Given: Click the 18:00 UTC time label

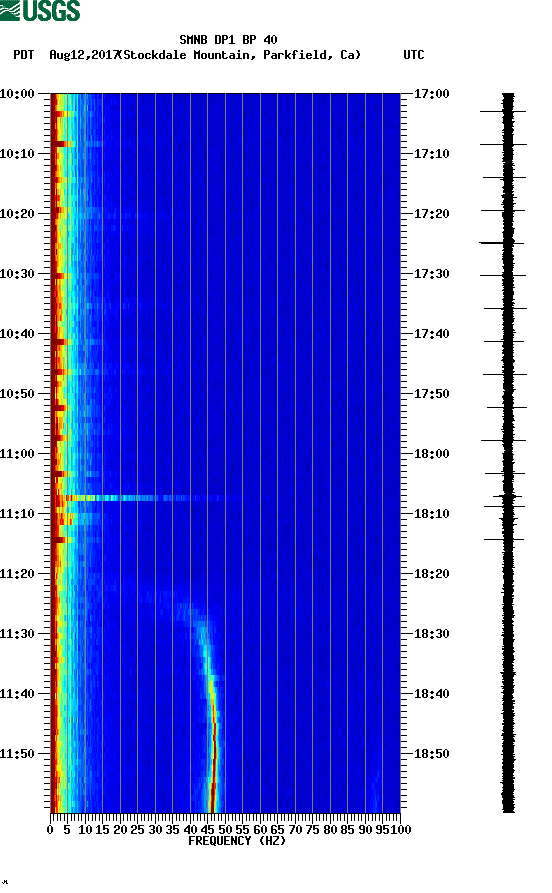Looking at the screenshot, I should [x=431, y=454].
